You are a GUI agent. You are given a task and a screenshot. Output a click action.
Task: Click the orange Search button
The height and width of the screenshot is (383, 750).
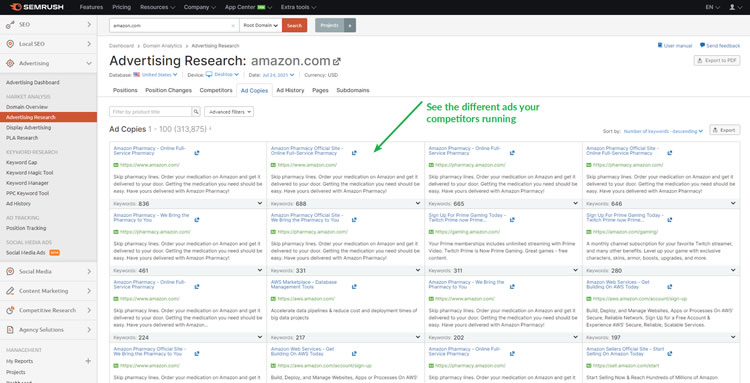point(295,25)
